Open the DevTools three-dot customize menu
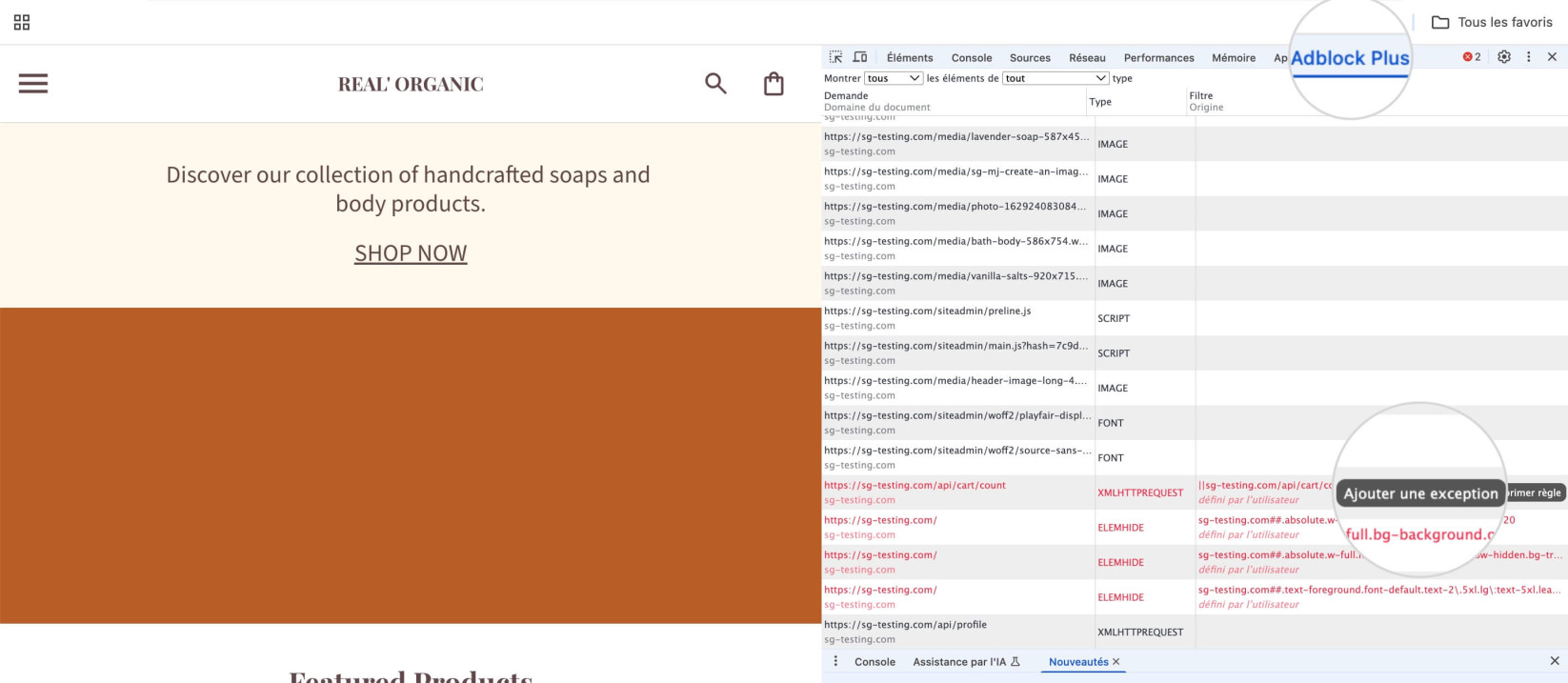This screenshot has width=1568, height=683. (1529, 57)
